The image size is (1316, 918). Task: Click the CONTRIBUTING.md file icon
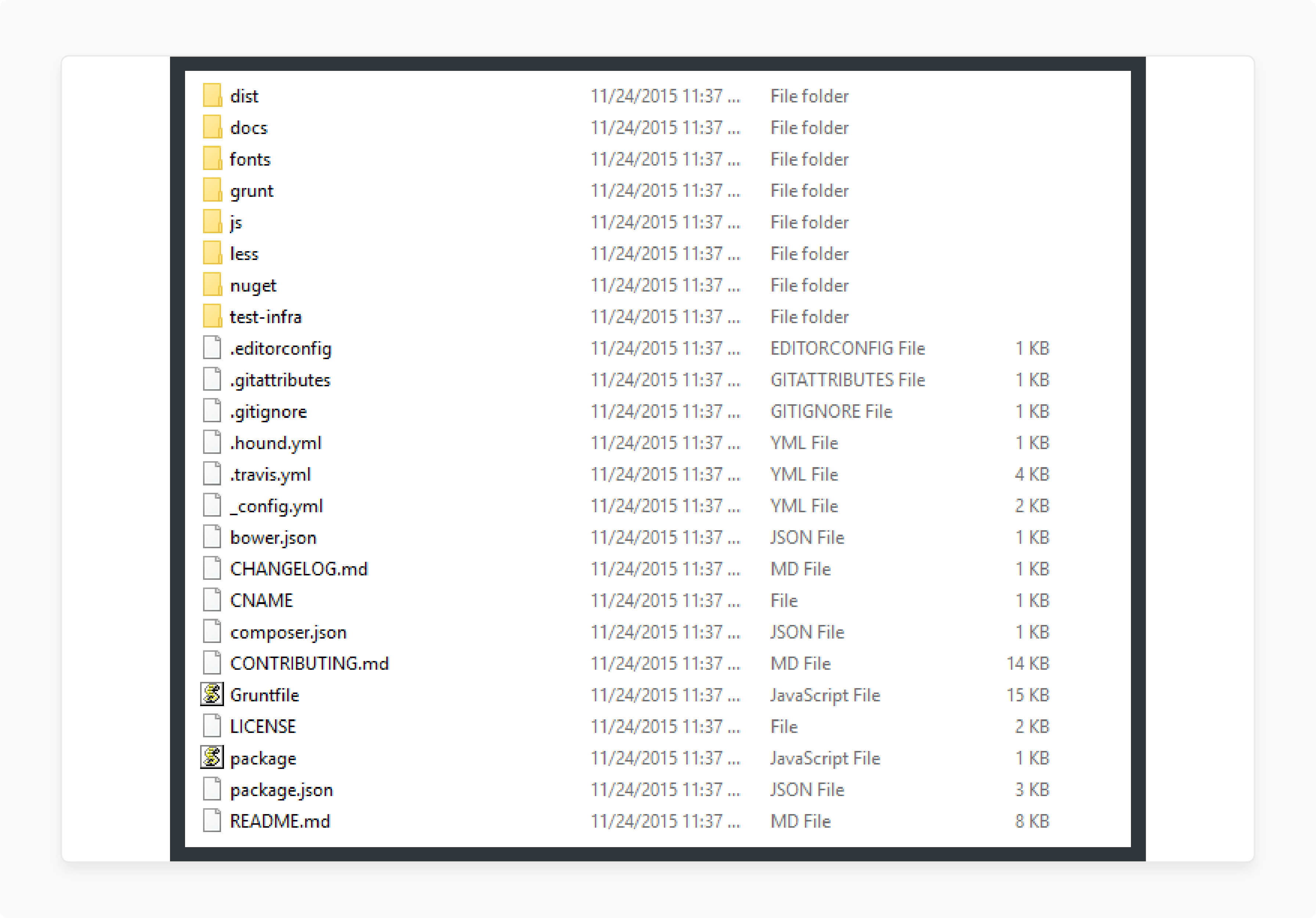212,662
